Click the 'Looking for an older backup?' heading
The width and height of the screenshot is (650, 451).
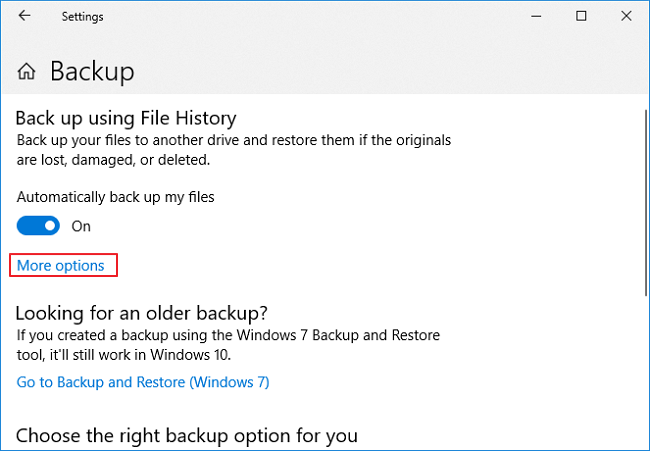click(143, 312)
